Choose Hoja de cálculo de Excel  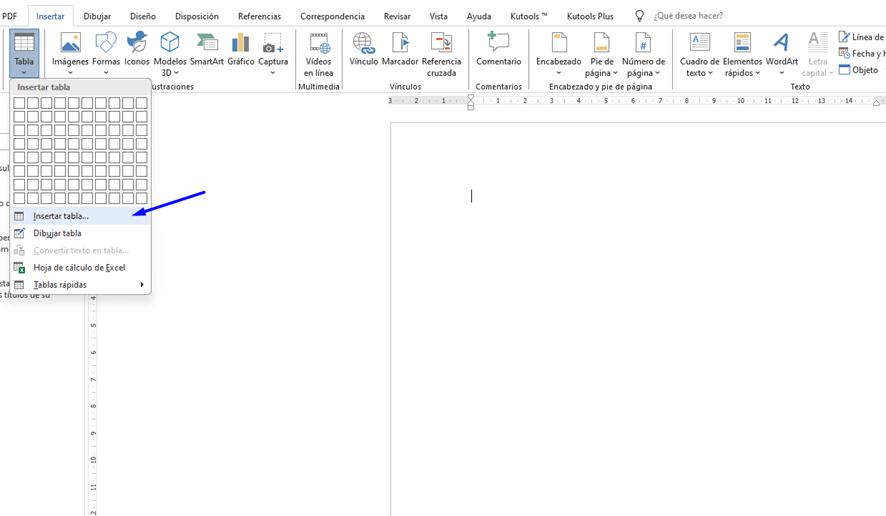[x=80, y=267]
